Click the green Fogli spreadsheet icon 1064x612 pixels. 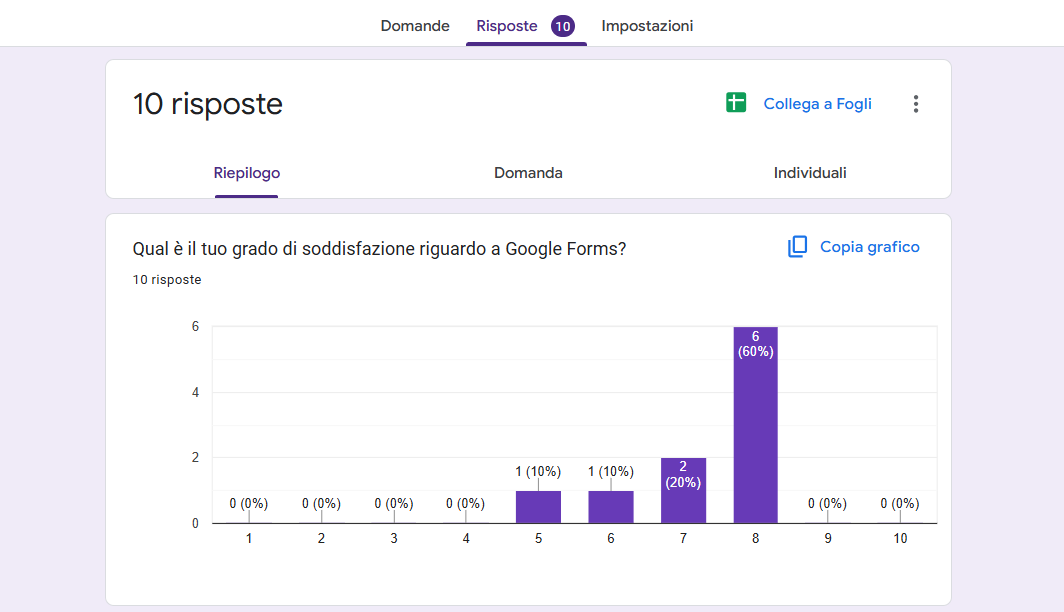point(737,102)
